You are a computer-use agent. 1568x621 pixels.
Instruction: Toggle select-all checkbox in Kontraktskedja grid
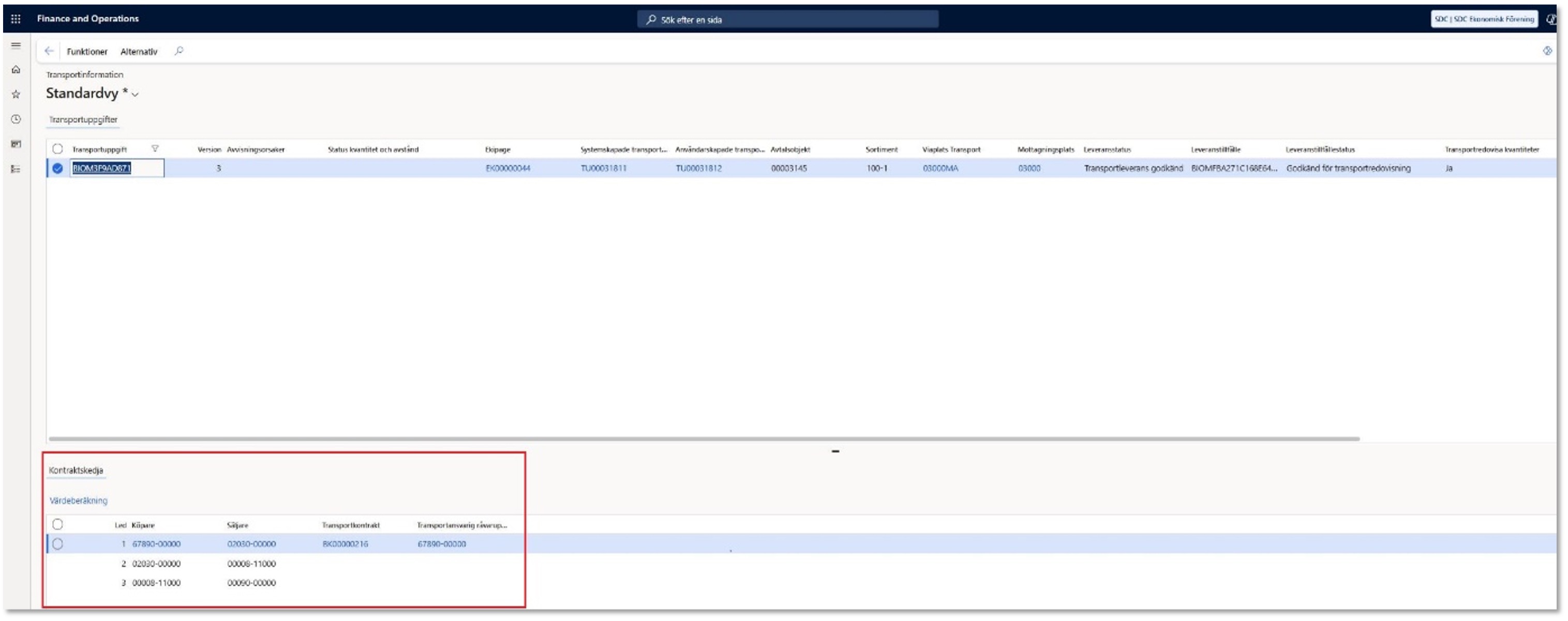click(57, 525)
